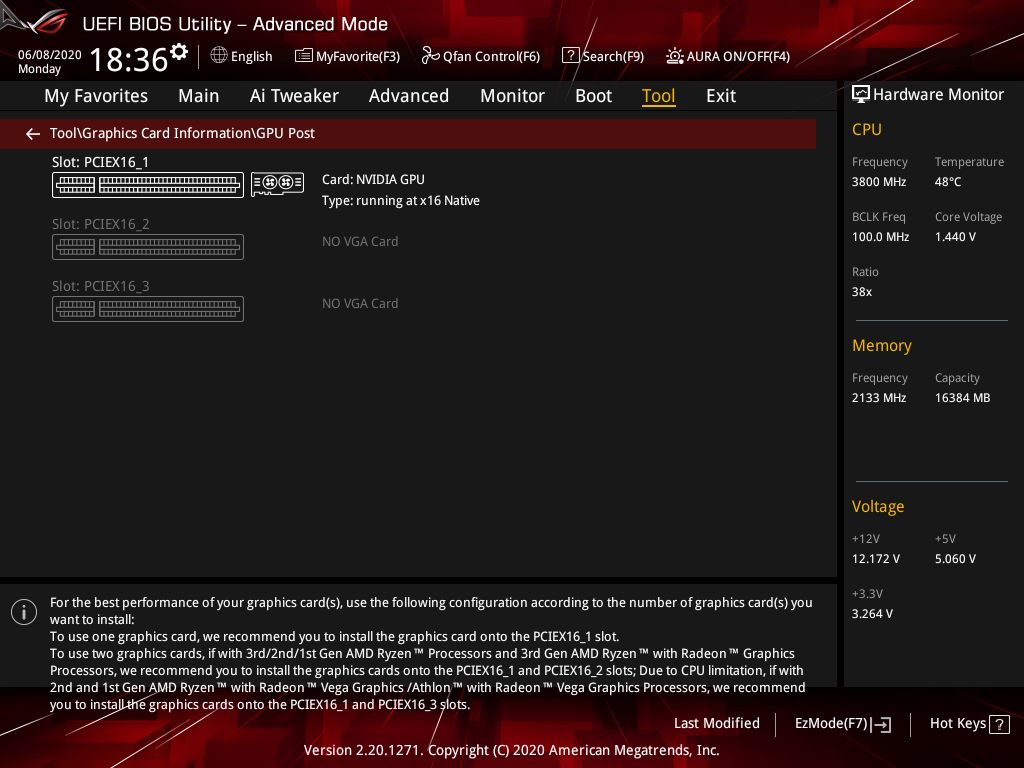
Task: Click AURA ON/OFF(F4) label
Action: pyautogui.click(x=738, y=57)
